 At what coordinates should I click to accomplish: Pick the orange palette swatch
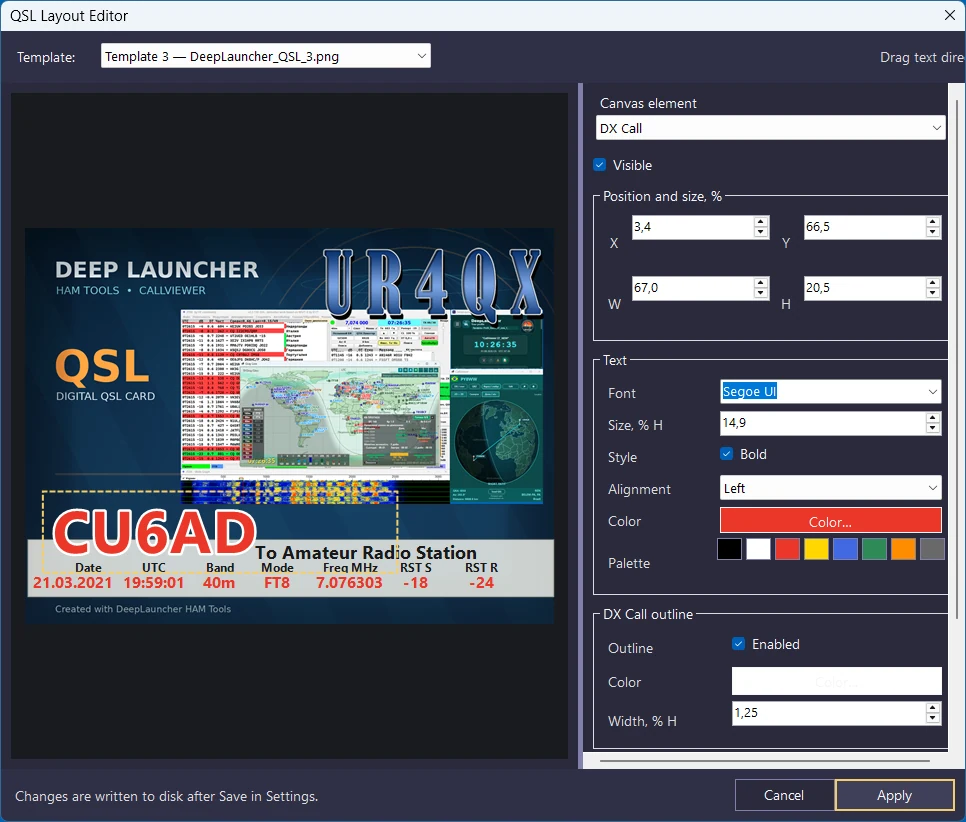tap(903, 548)
